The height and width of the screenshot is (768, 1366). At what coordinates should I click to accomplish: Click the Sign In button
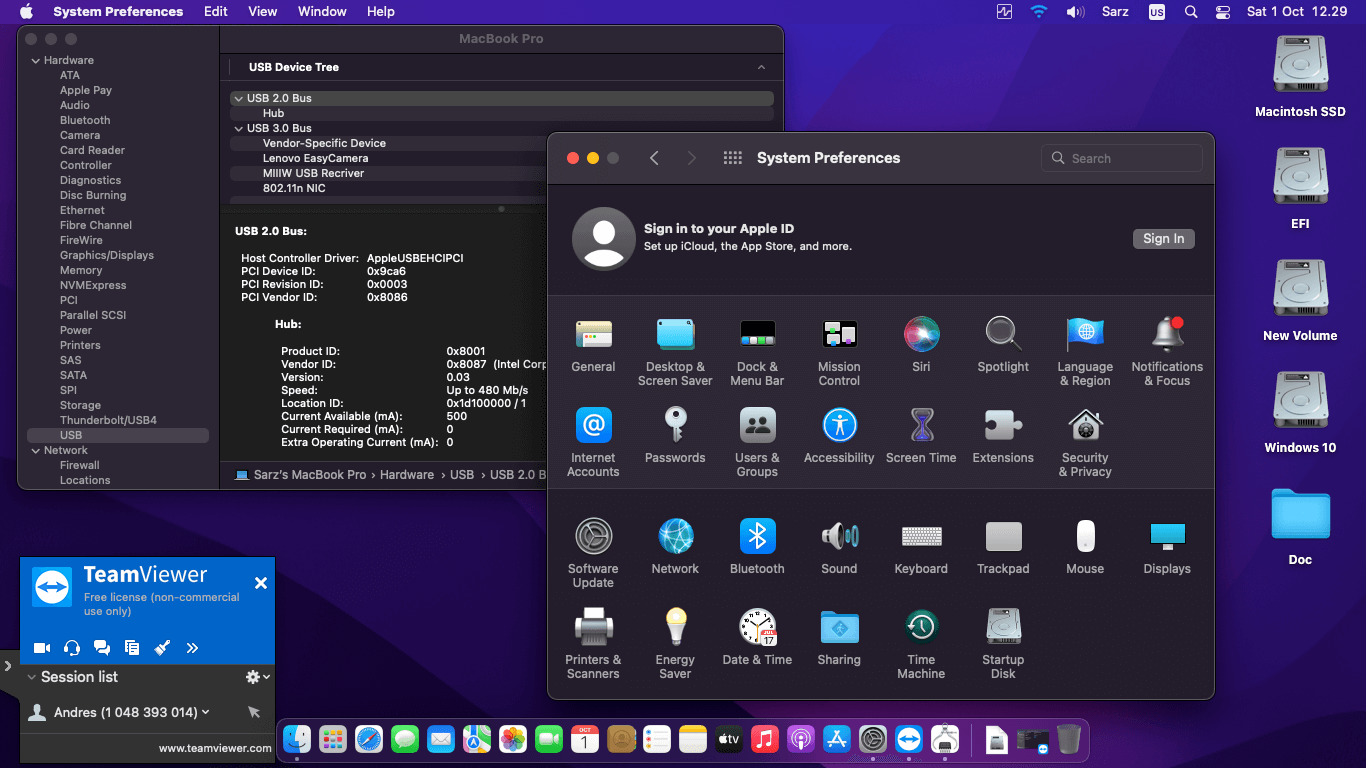coord(1163,239)
